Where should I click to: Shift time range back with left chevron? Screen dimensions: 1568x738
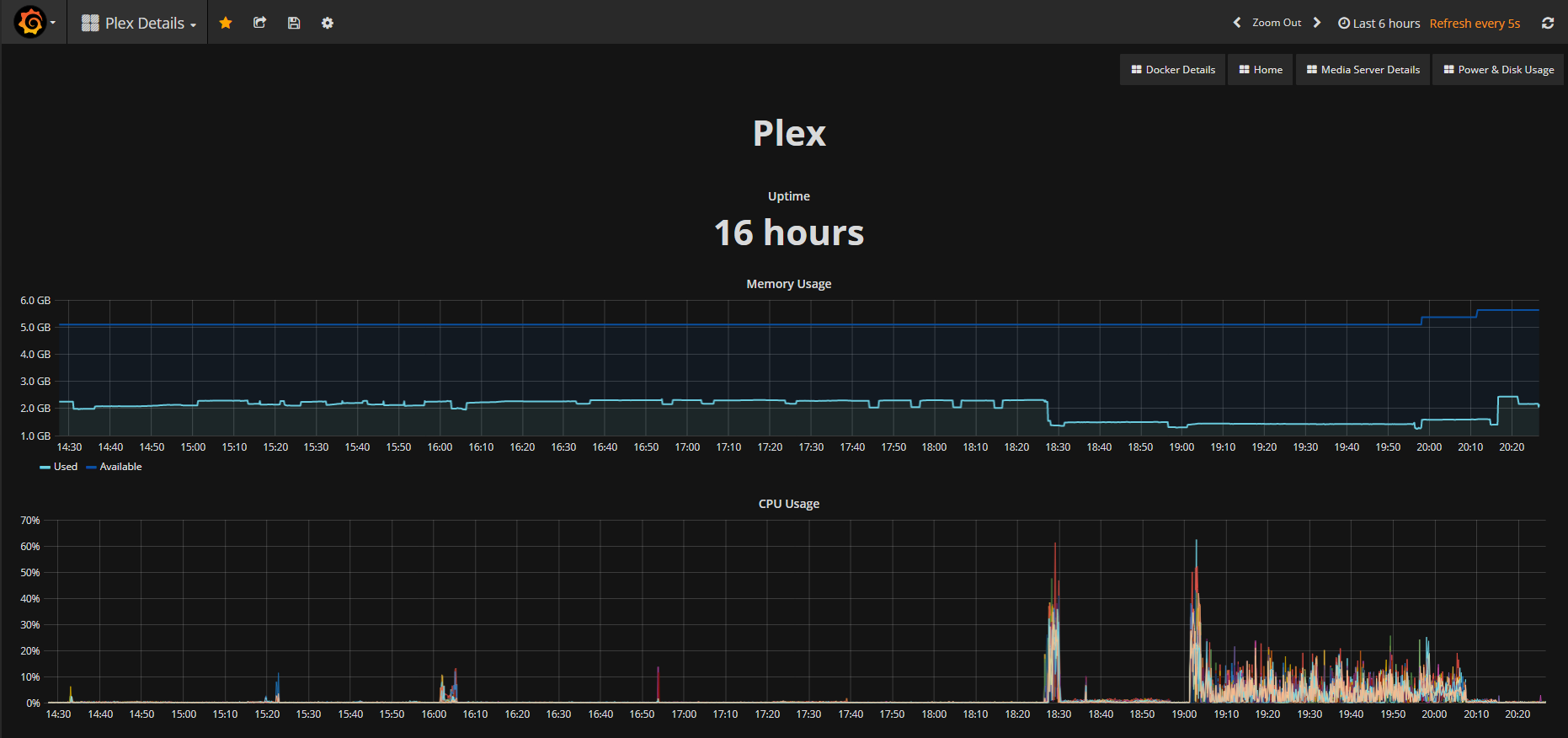click(x=1237, y=23)
